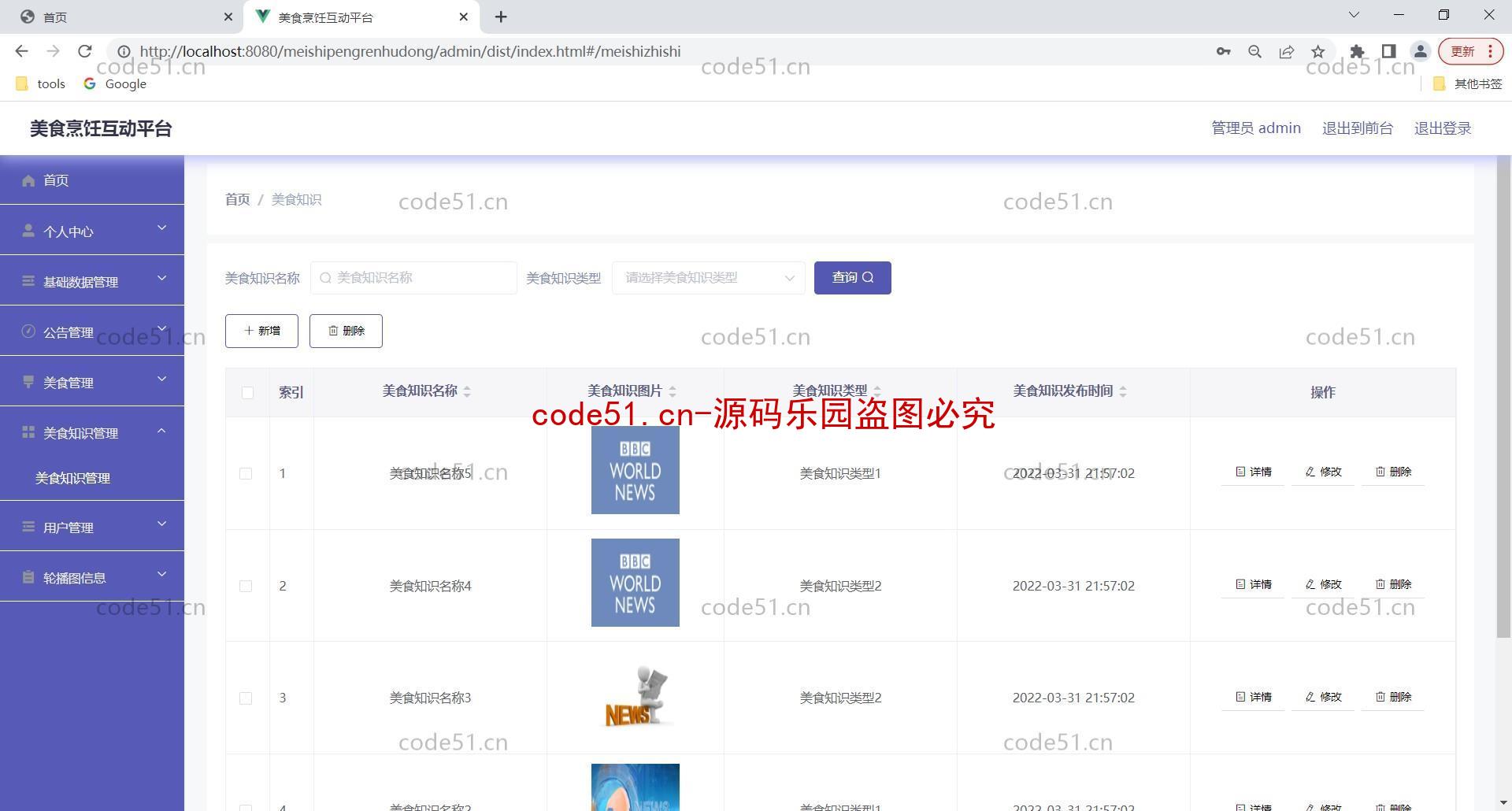Collapse 美食知识管理 menu chevron

tap(161, 430)
